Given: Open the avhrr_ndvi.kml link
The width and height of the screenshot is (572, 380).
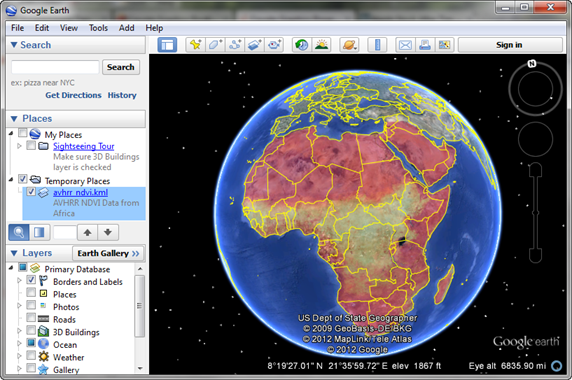Looking at the screenshot, I should [80, 192].
